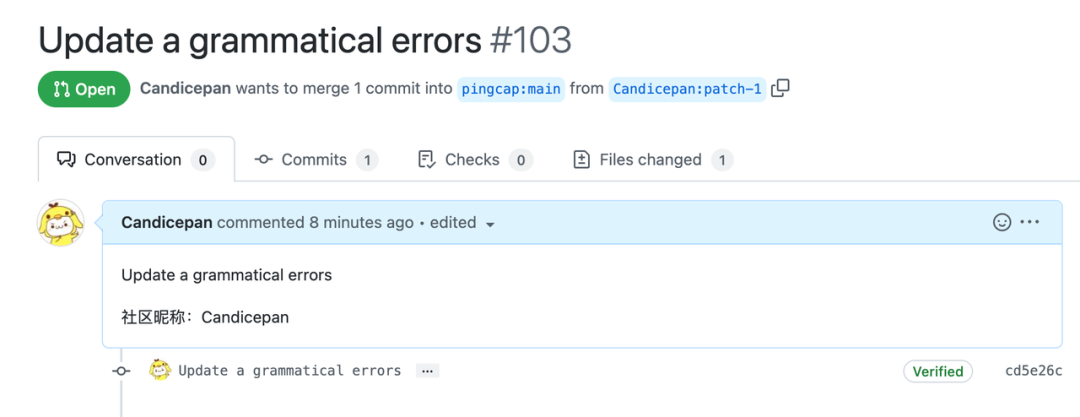Switch to the Conversation tab
Image resolution: width=1080 pixels, height=417 pixels.
pyautogui.click(x=135, y=160)
